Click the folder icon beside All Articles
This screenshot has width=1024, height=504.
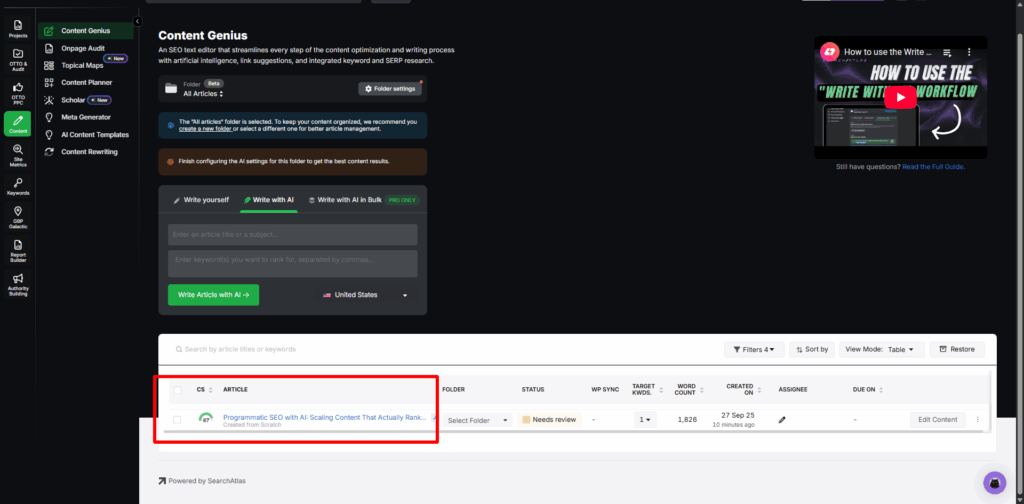[171, 89]
